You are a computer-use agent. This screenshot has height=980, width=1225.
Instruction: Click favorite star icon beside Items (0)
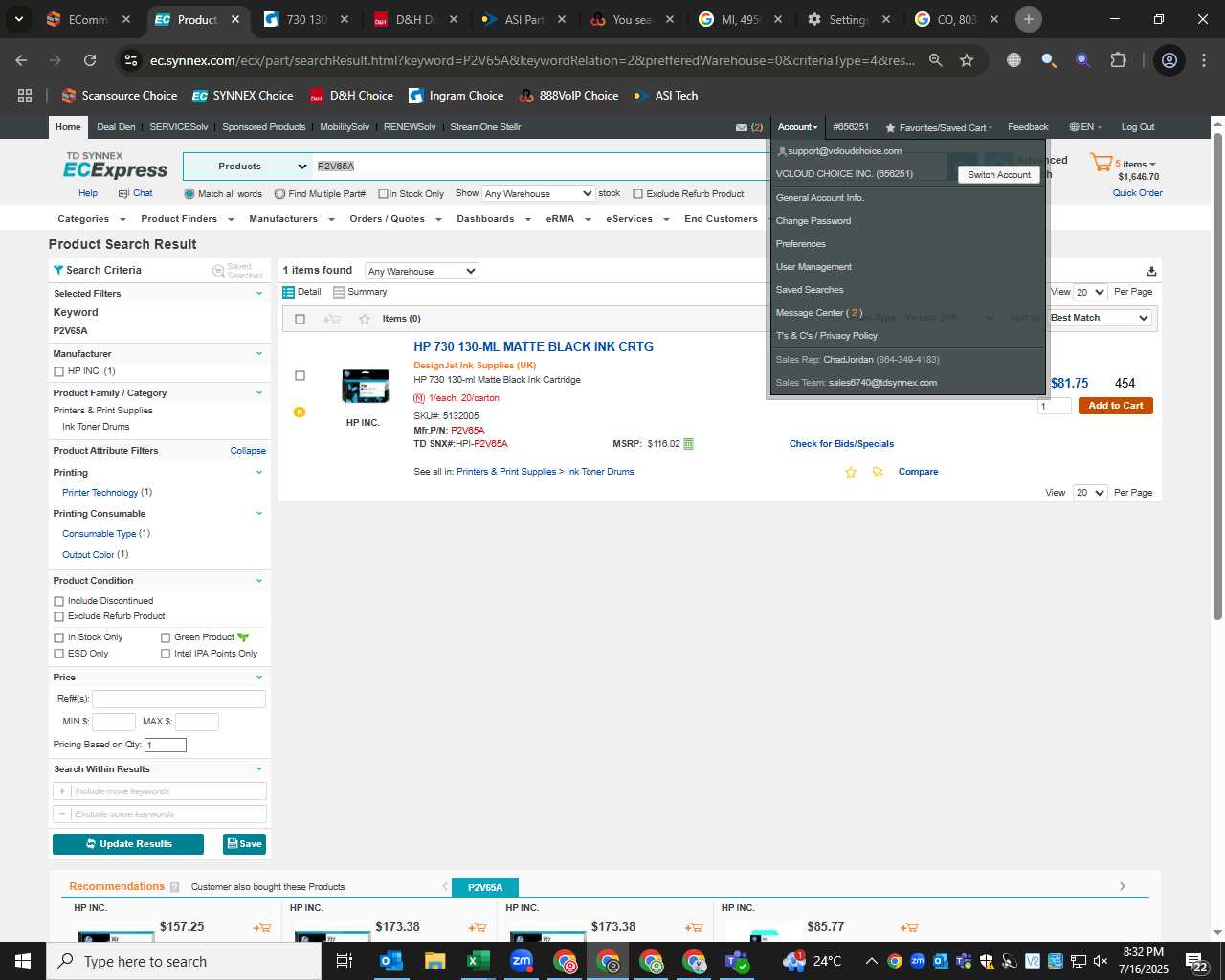[365, 319]
